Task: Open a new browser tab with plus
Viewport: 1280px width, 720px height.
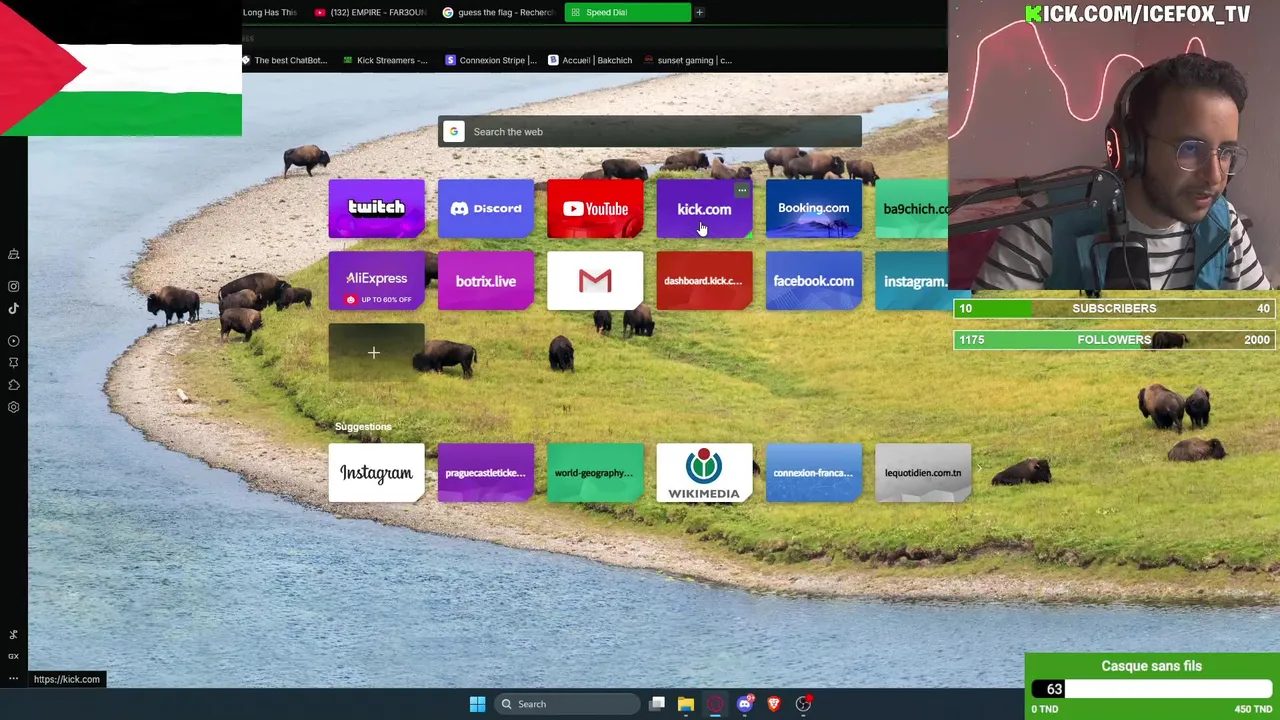Action: 699,12
